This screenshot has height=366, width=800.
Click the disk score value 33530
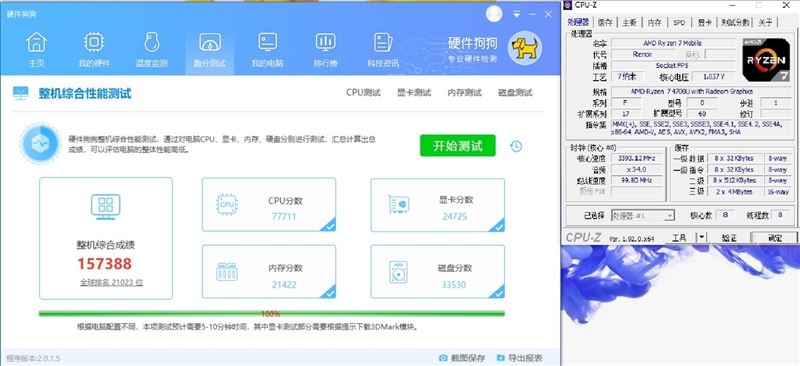pyautogui.click(x=454, y=284)
